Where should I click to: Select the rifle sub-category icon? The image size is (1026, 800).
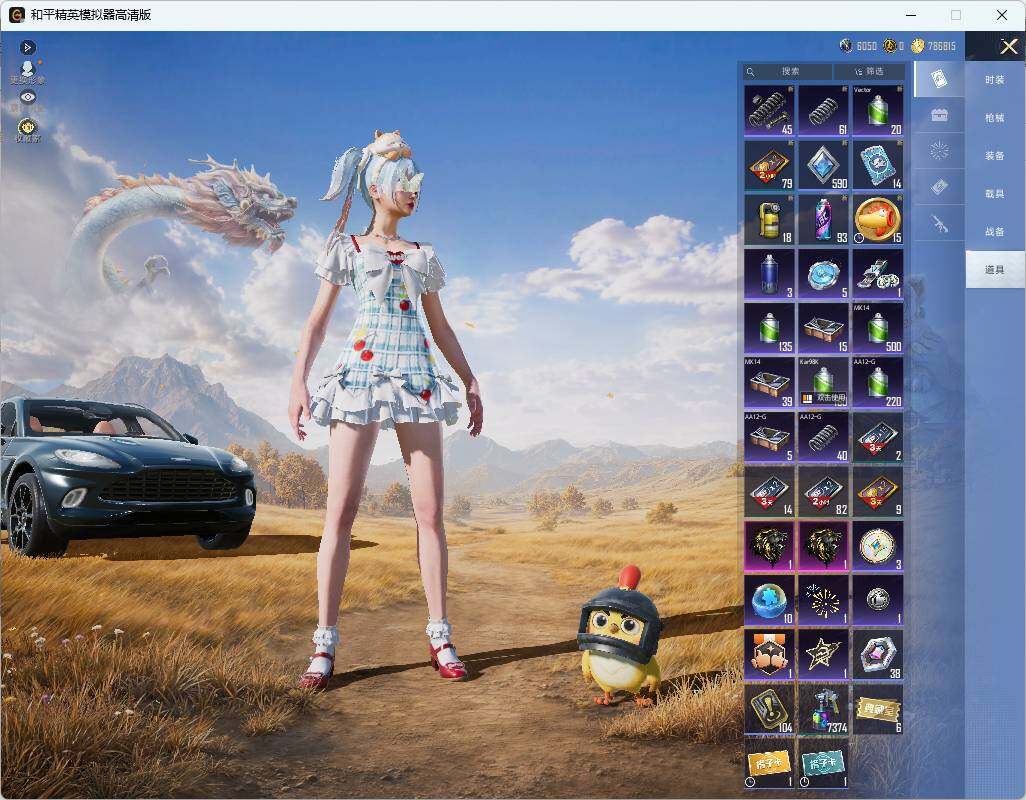pos(940,224)
